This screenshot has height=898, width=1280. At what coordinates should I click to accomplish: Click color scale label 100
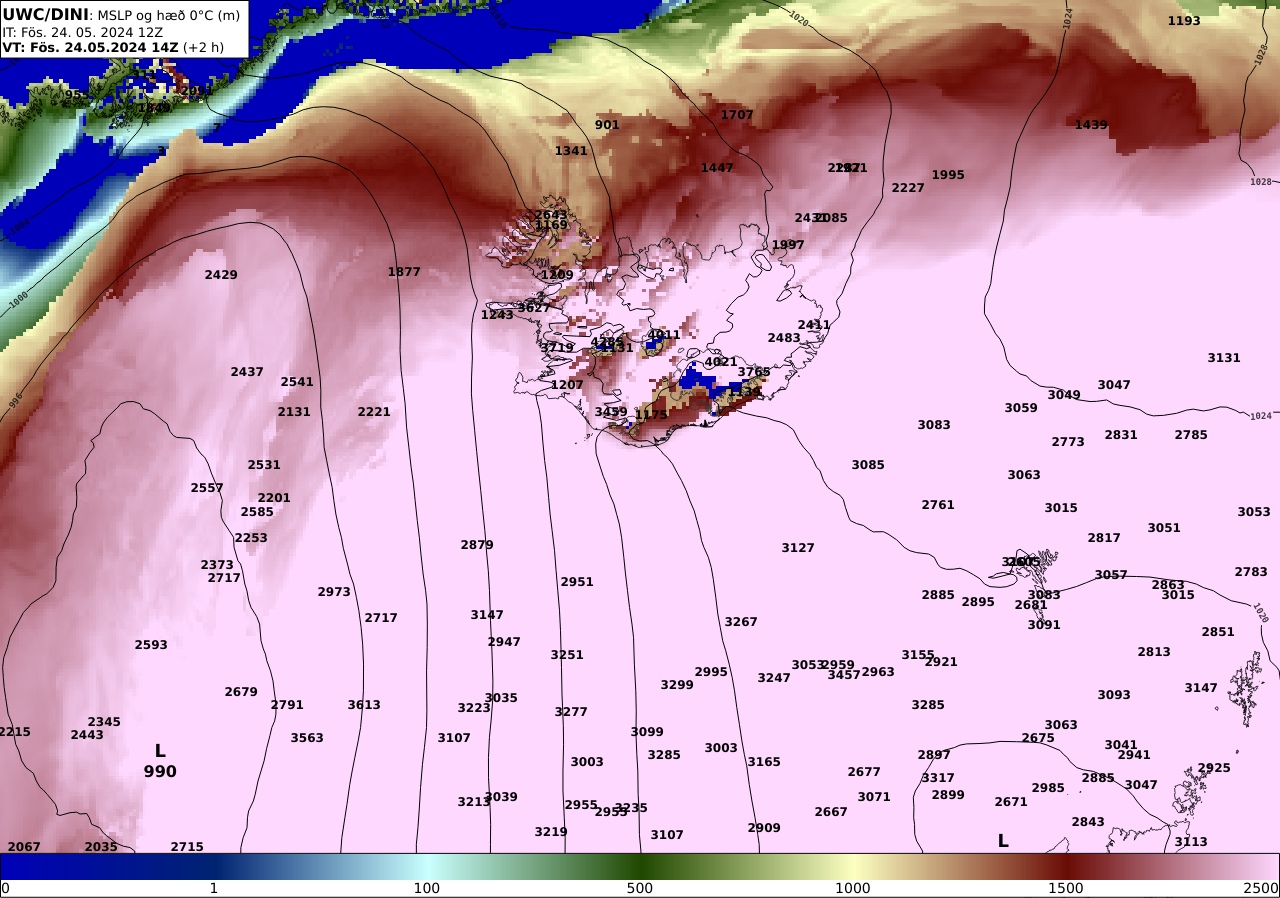pyautogui.click(x=427, y=888)
